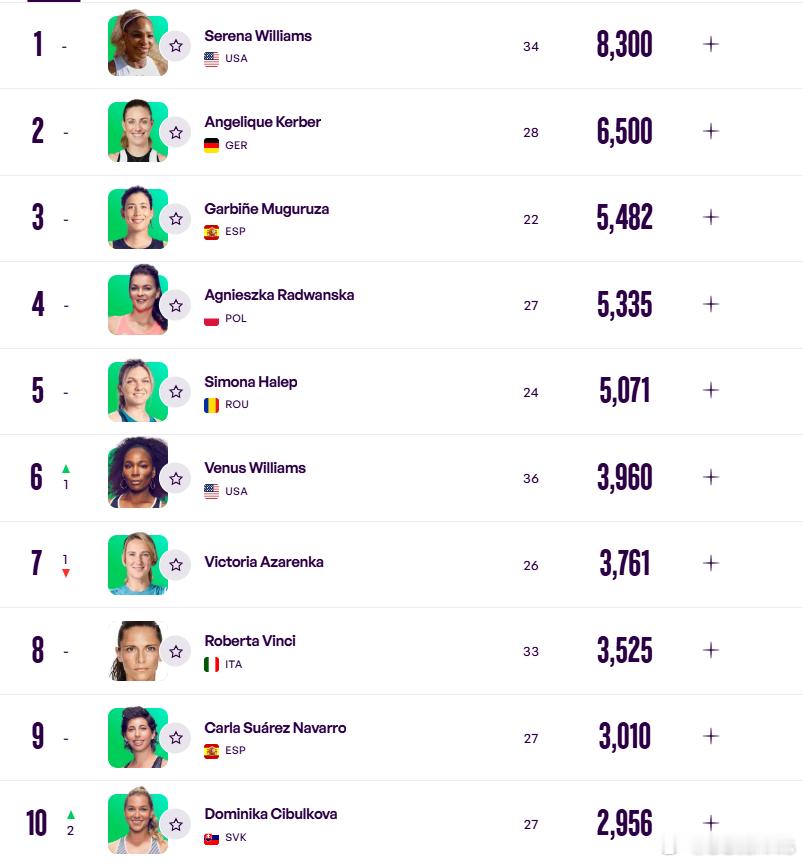Toggle the star next to Angelique Kerber
The image size is (803, 864).
tap(176, 132)
